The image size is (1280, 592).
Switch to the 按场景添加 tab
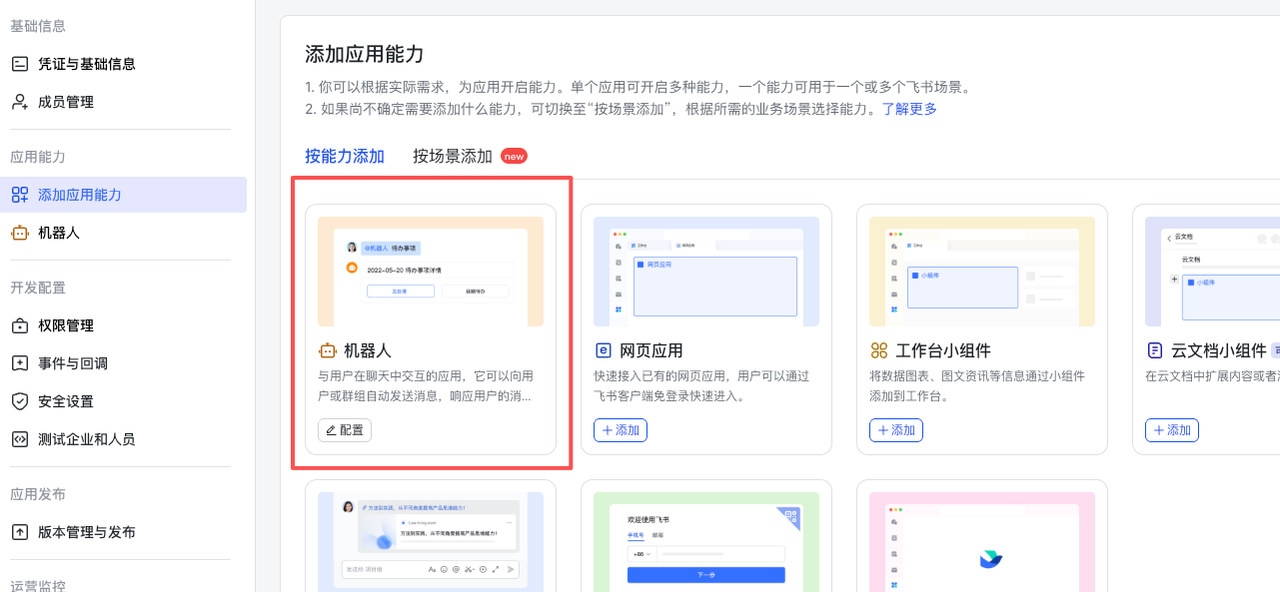[453, 156]
